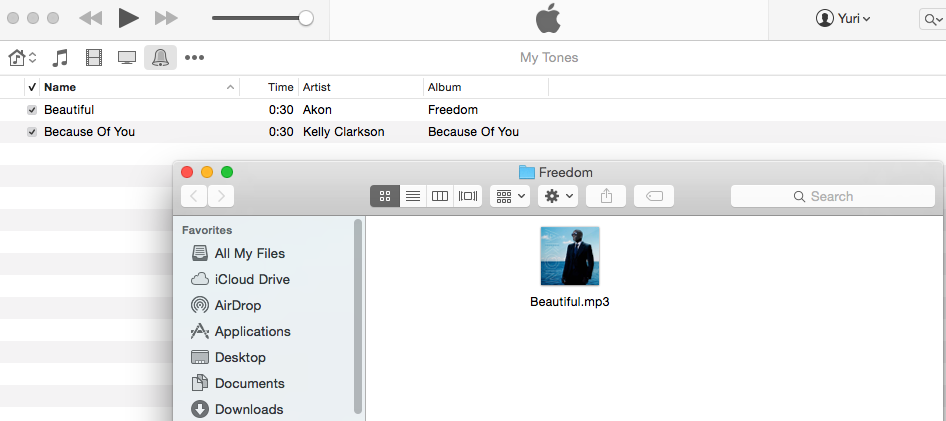Uncheck the Because Of You tone checkbox

click(x=32, y=131)
